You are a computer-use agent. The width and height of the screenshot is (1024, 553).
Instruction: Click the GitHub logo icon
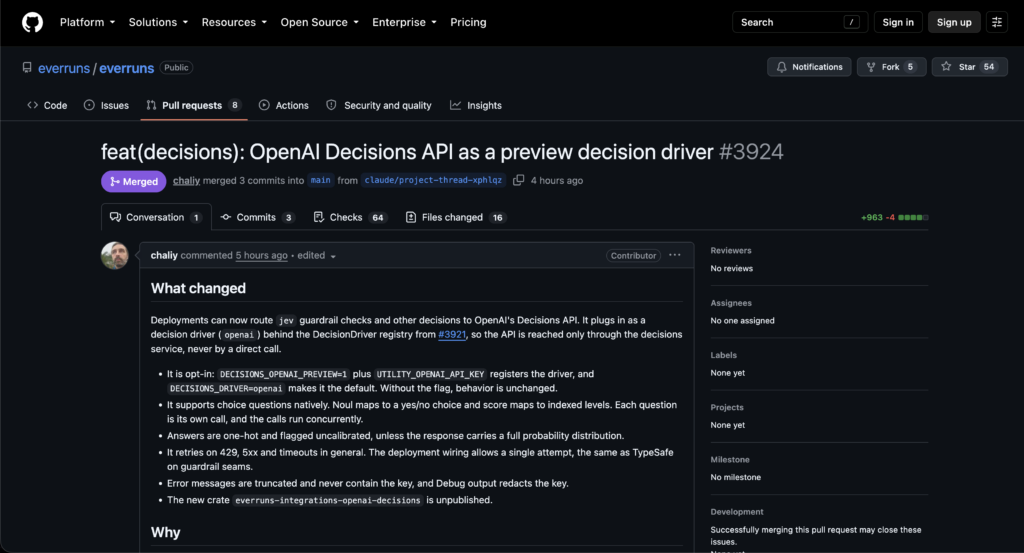pyautogui.click(x=32, y=22)
